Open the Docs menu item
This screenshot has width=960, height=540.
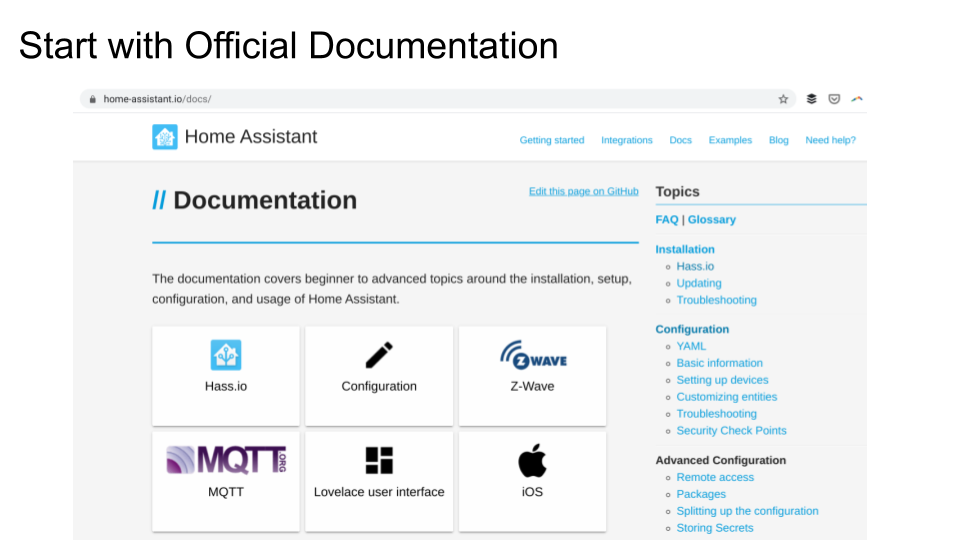tap(680, 140)
